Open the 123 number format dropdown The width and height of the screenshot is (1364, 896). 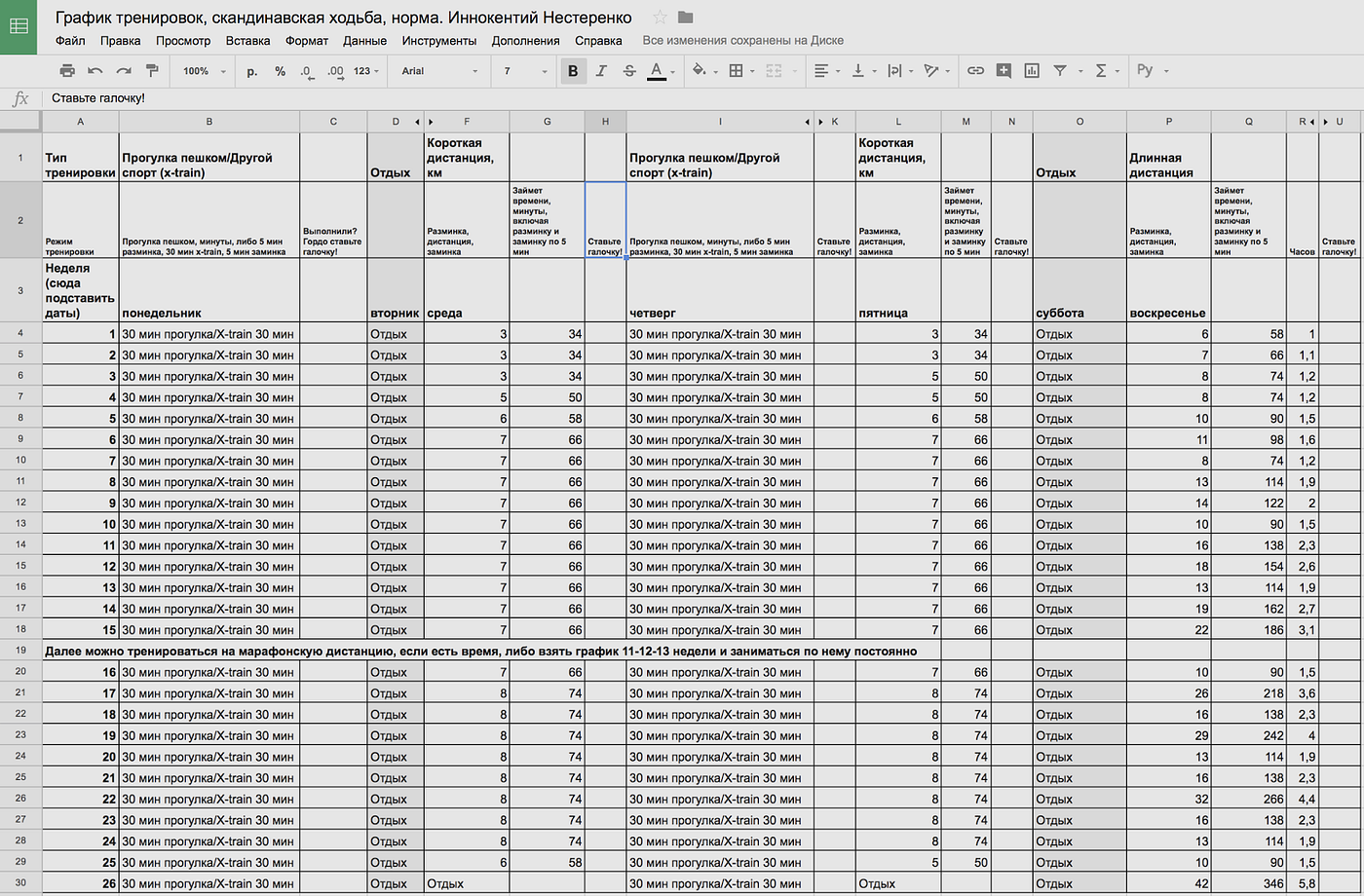(x=366, y=71)
